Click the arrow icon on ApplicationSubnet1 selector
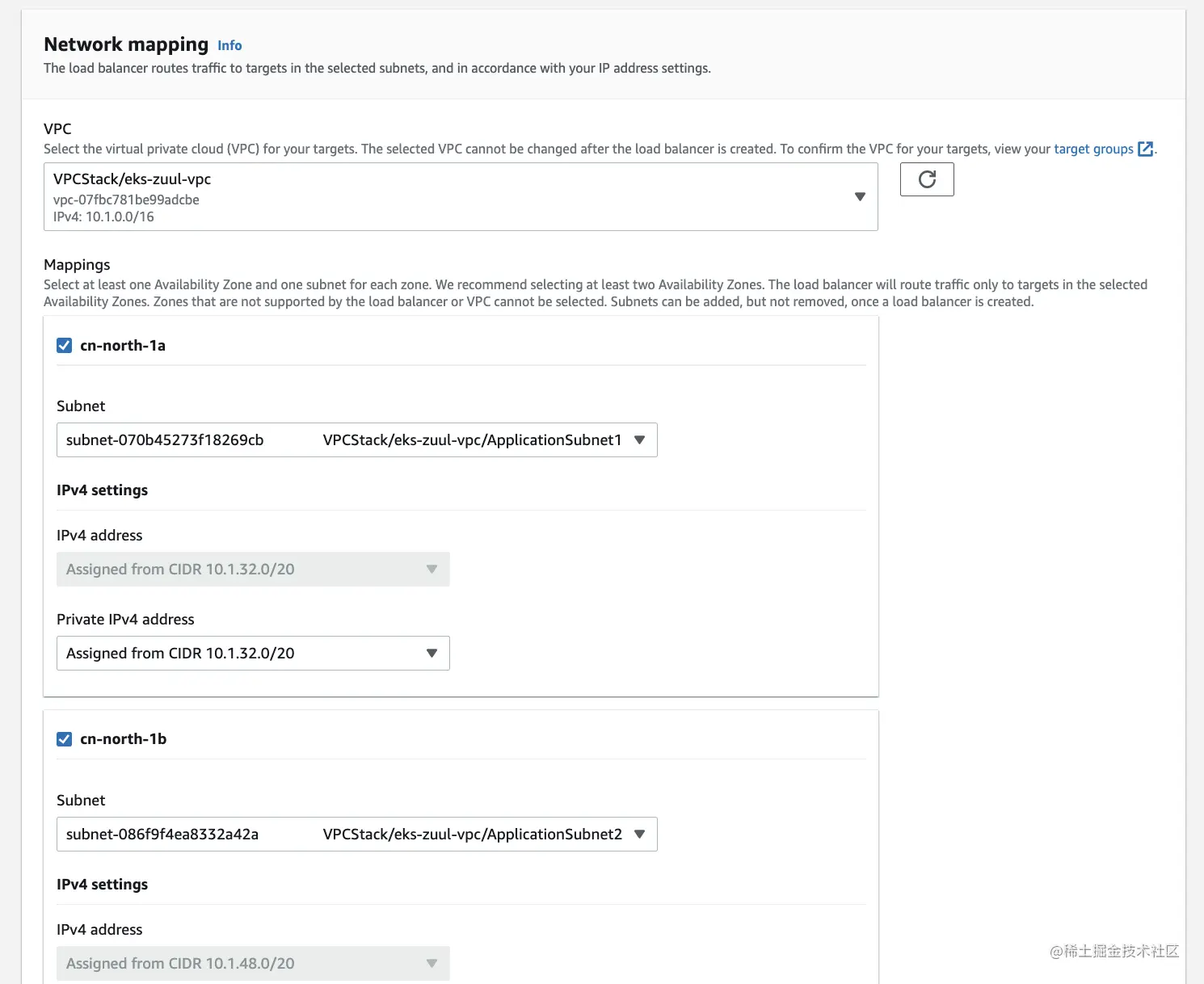The width and height of the screenshot is (1204, 984). (x=639, y=440)
